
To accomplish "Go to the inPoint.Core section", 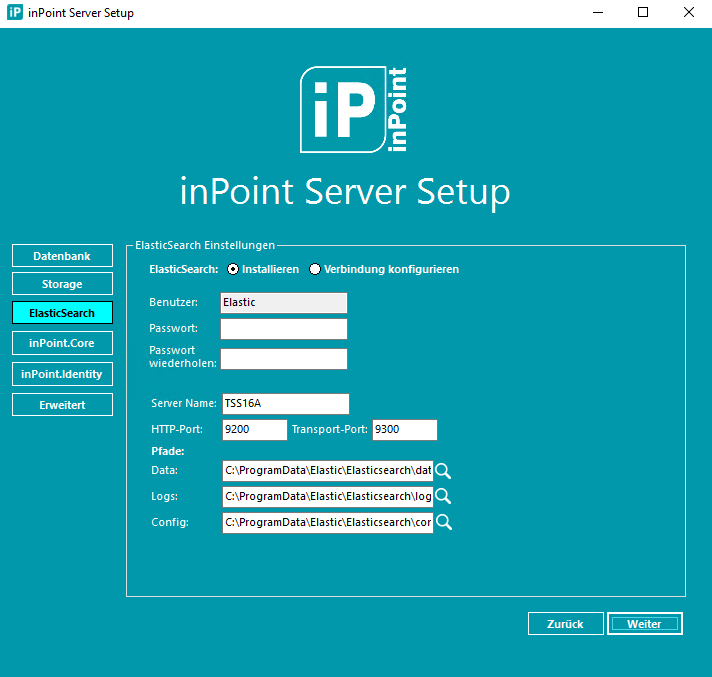I will (62, 343).
